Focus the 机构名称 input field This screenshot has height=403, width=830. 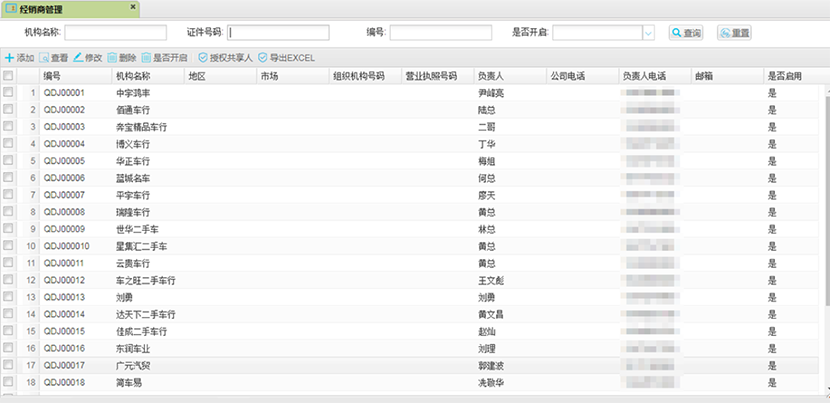115,33
